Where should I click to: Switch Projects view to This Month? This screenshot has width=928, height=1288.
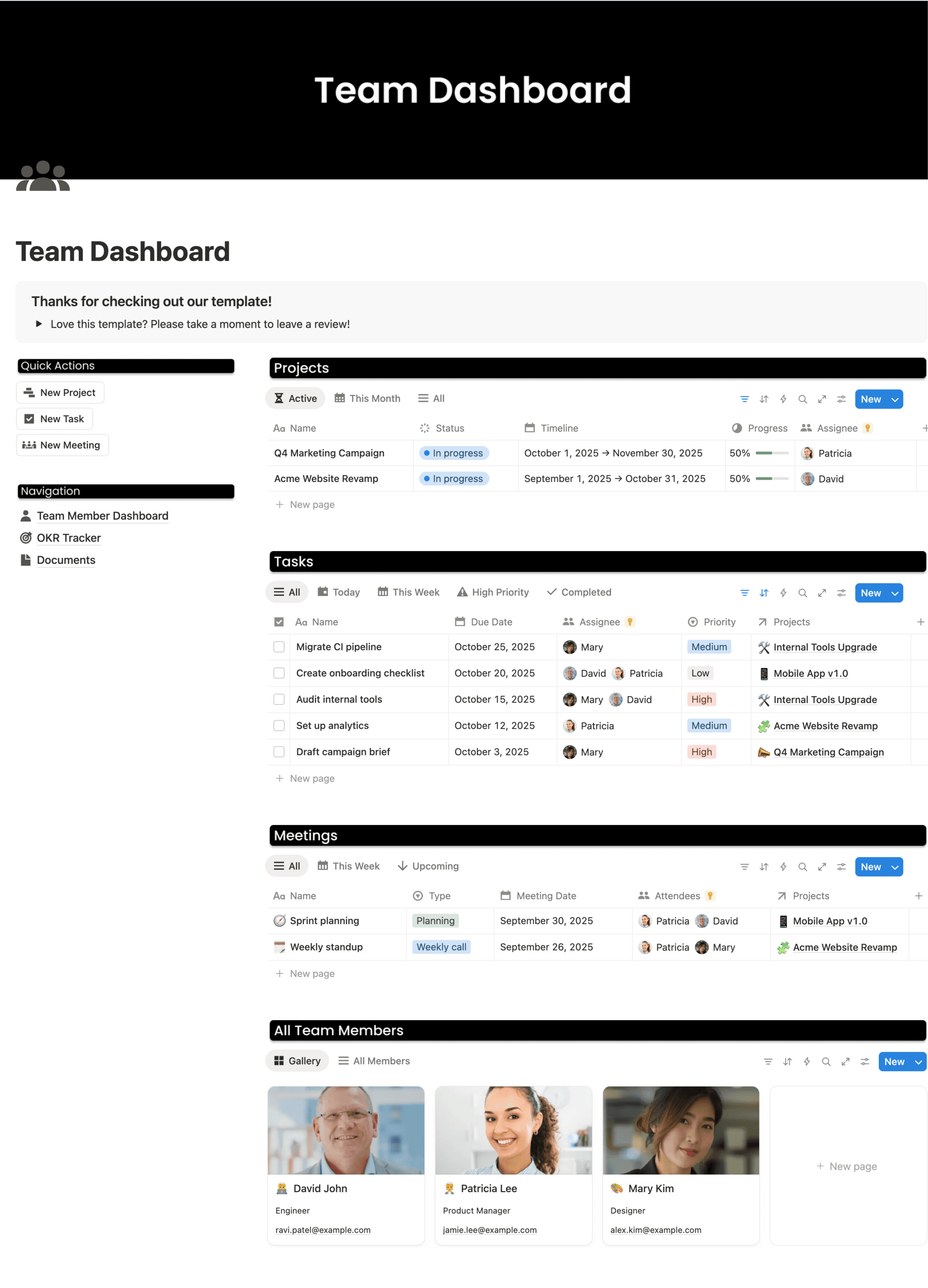click(367, 399)
